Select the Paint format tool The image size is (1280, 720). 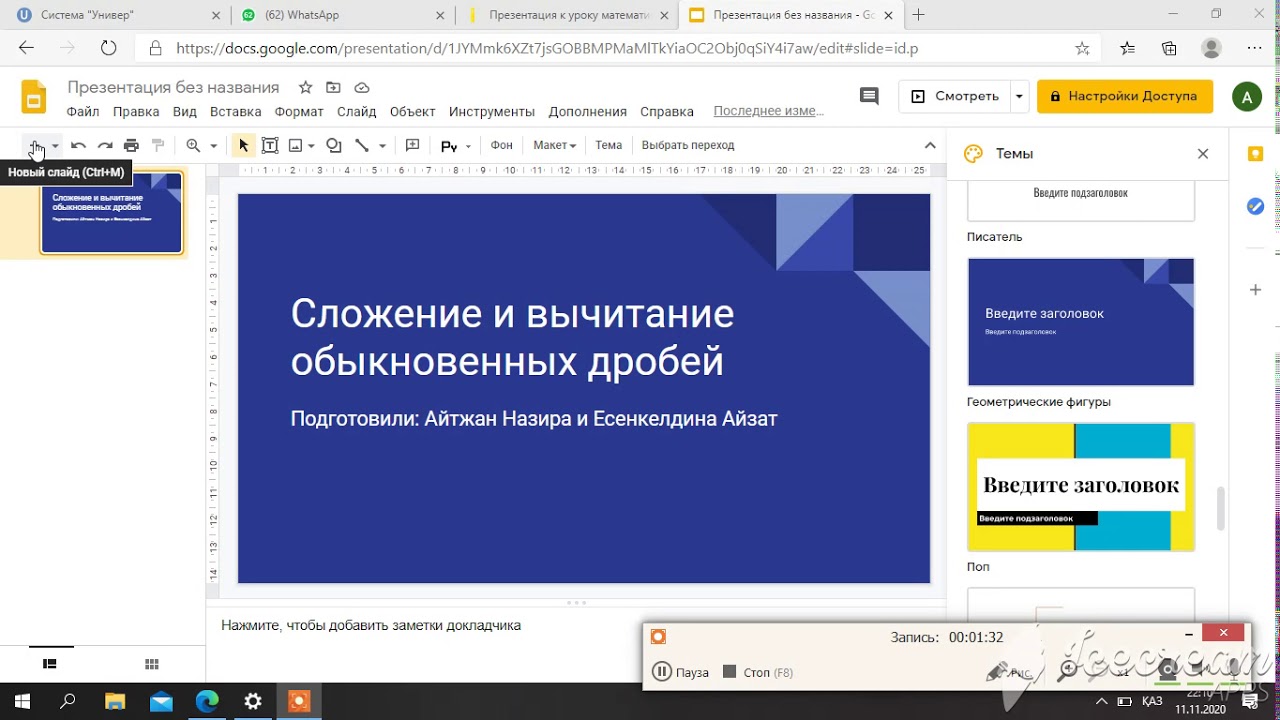pyautogui.click(x=158, y=146)
